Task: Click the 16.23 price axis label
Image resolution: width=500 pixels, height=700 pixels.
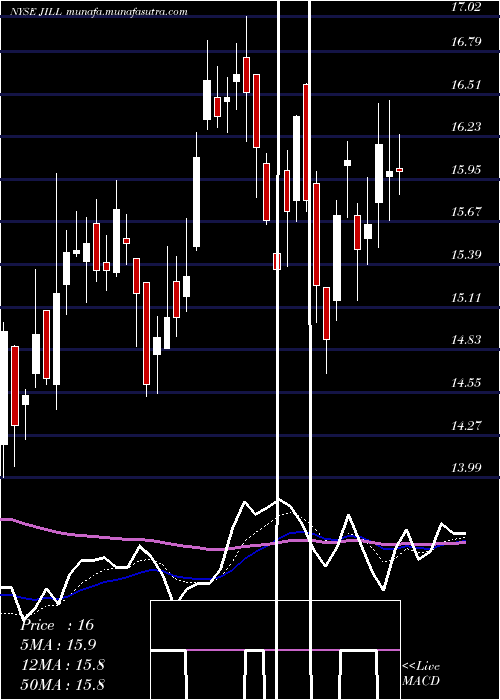Action: tap(467, 127)
